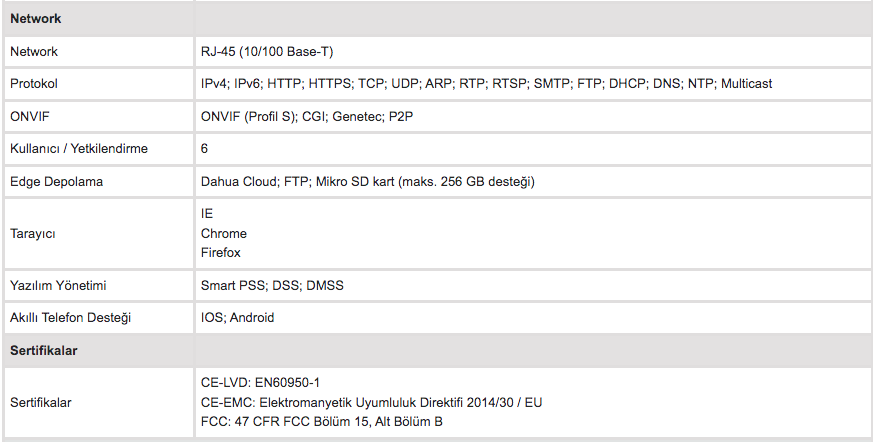The width and height of the screenshot is (873, 442).
Task: Click the Sertifikalar section header
Action: pyautogui.click(x=43, y=351)
